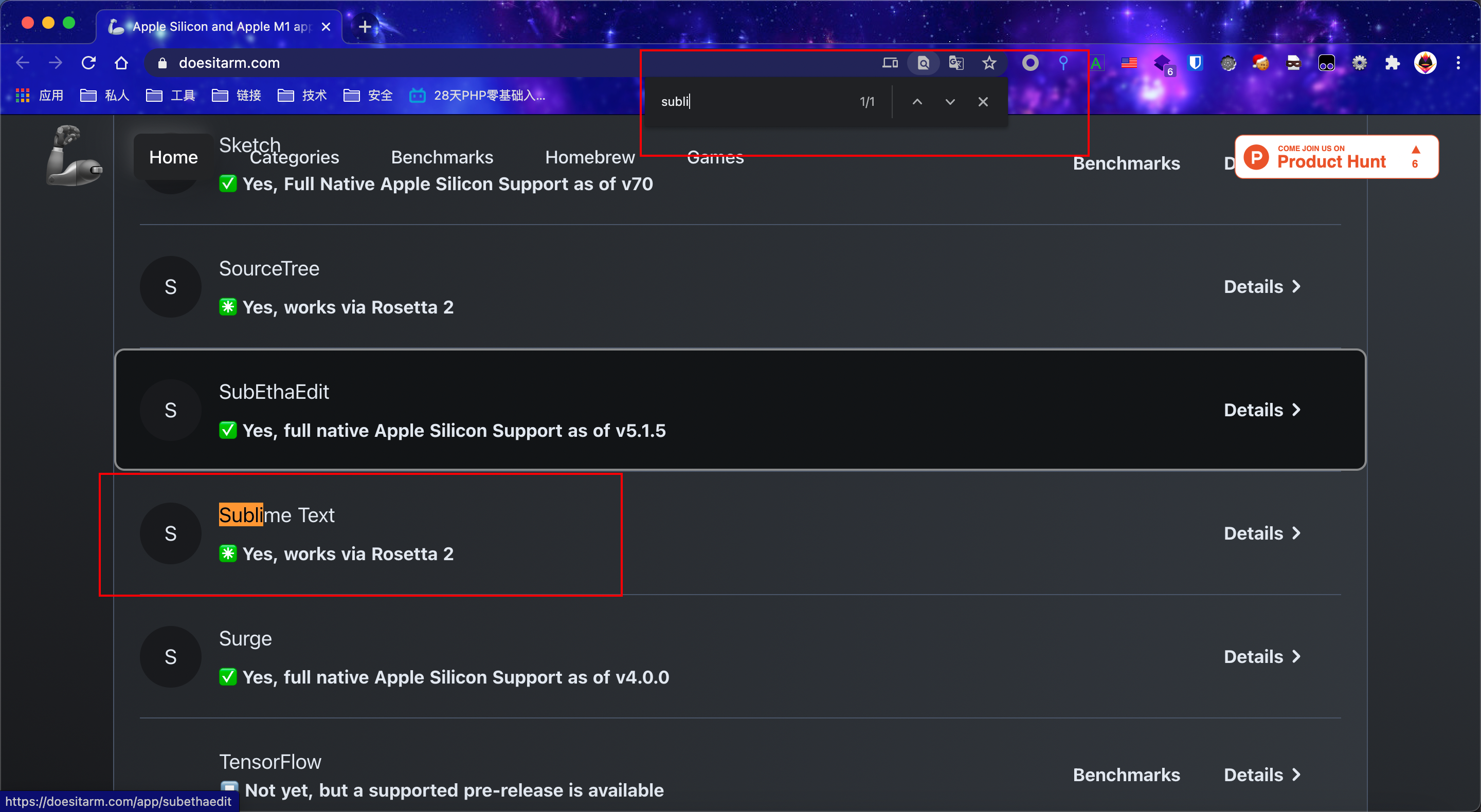This screenshot has height=812, width=1481.
Task: Close the find-in-page bar
Action: pos(983,102)
